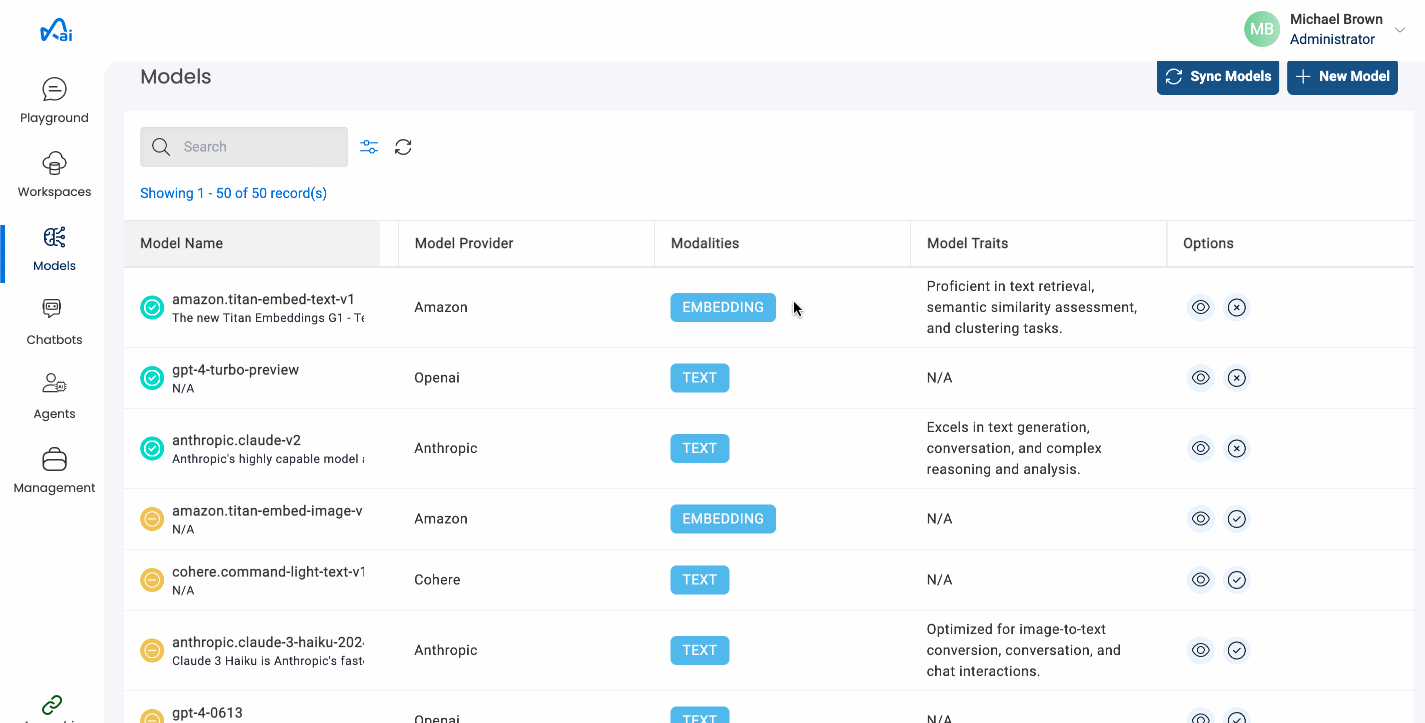
Task: Click TEXT tag for cohere.command-light-text
Action: 700,580
